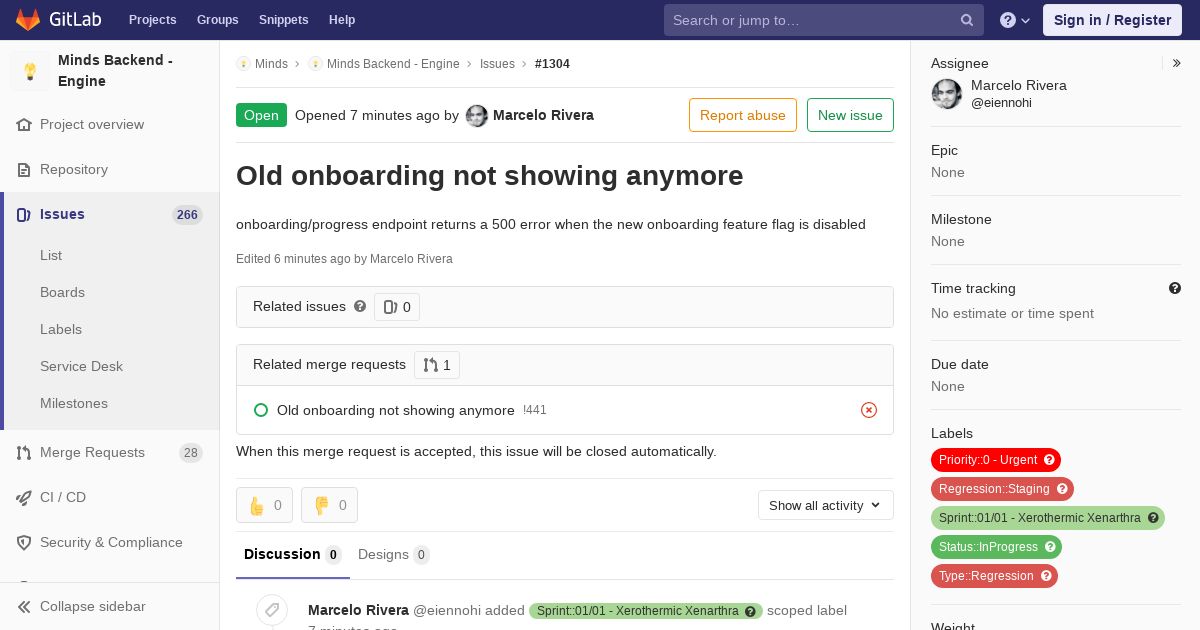Open the Milestones sidebar item
This screenshot has width=1200, height=630.
[74, 403]
